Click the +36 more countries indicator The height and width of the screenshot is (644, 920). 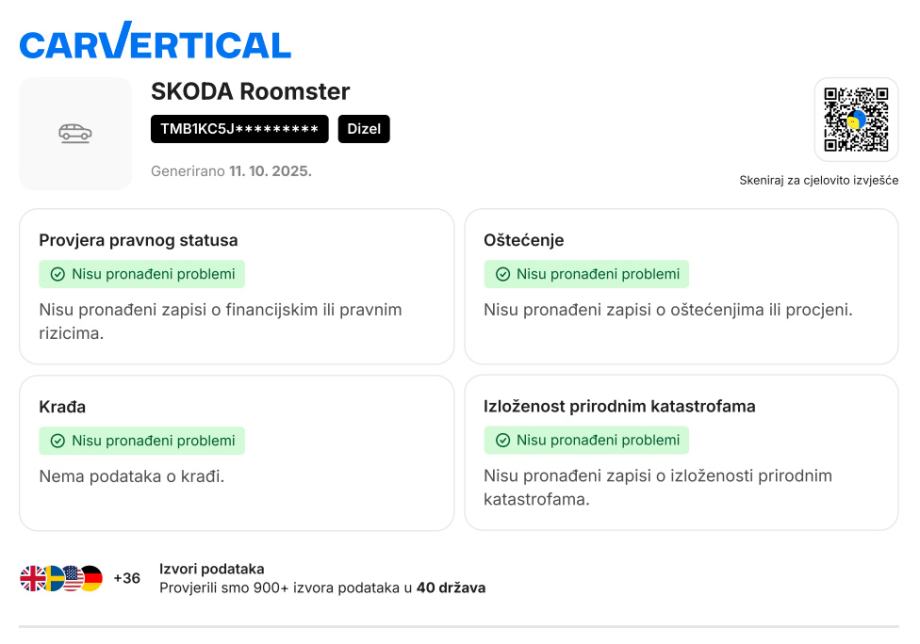[127, 578]
